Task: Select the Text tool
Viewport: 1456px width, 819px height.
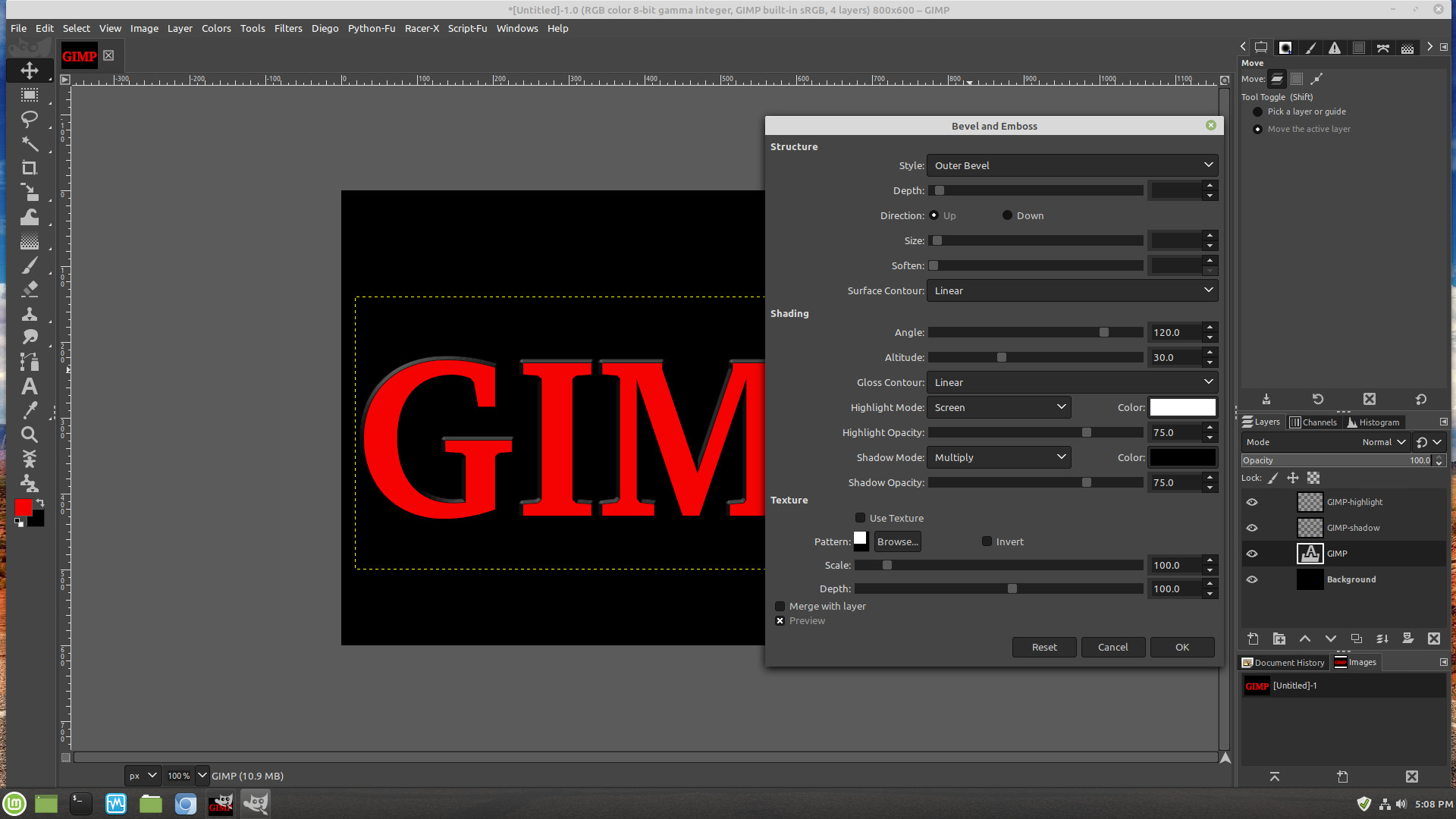Action: point(30,386)
